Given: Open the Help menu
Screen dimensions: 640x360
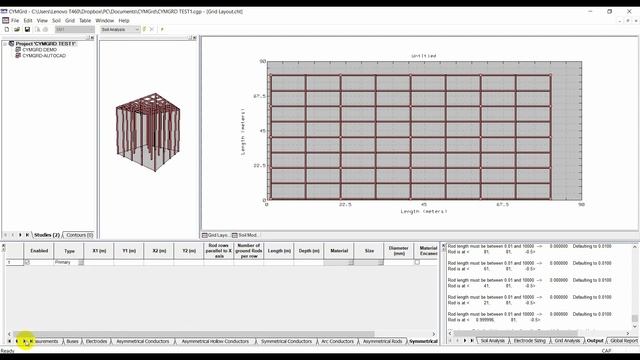Looking at the screenshot, I should [124, 20].
